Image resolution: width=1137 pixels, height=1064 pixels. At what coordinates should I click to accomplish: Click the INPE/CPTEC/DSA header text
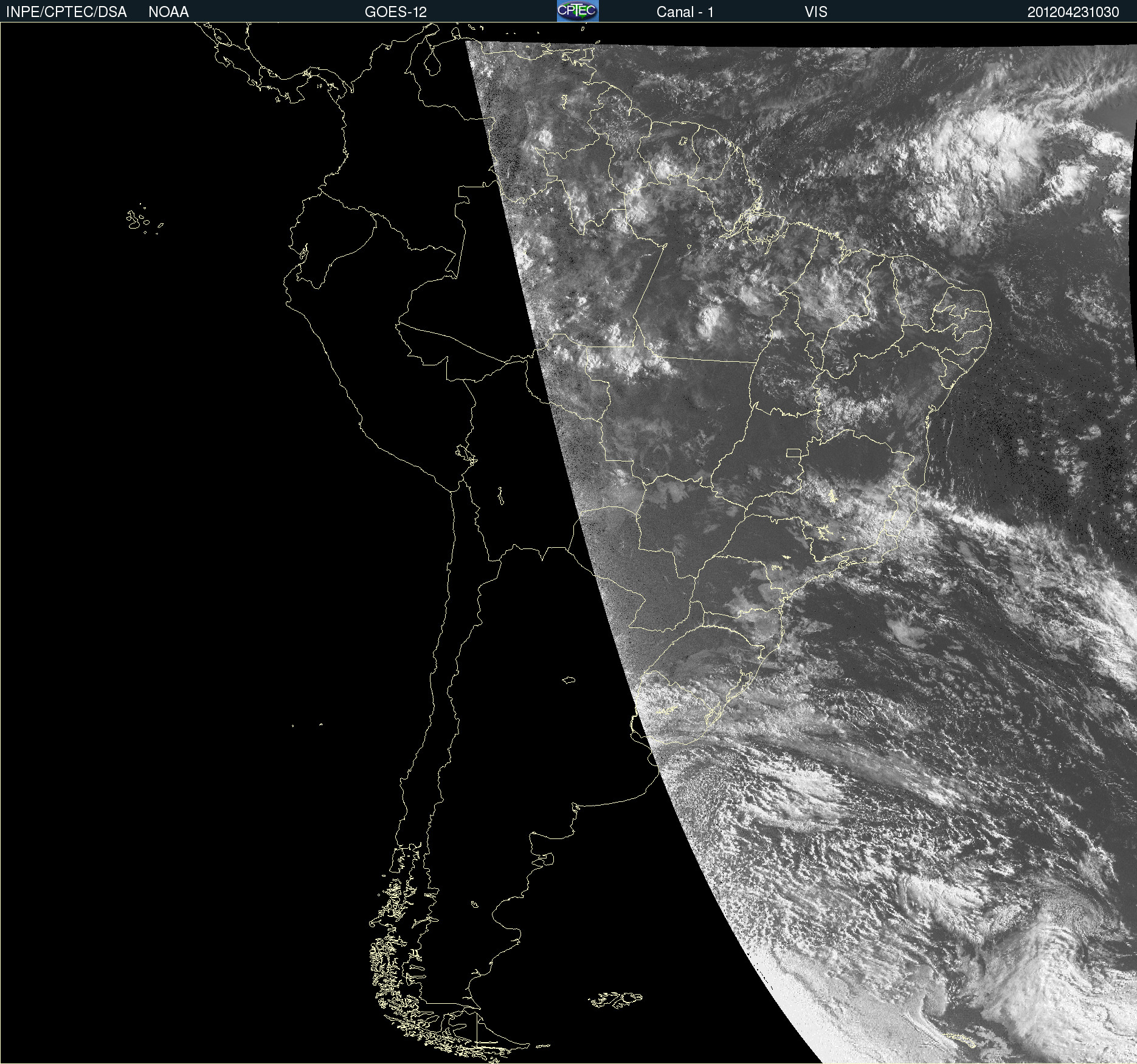[x=66, y=12]
